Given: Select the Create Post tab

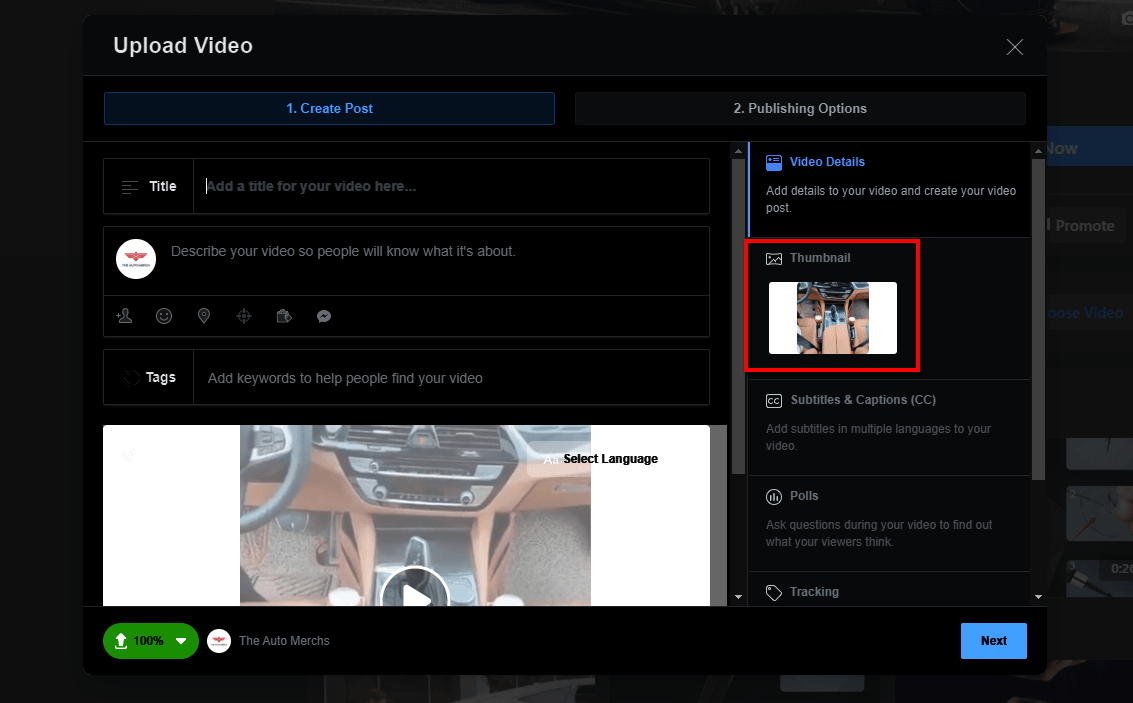Looking at the screenshot, I should click(x=329, y=108).
